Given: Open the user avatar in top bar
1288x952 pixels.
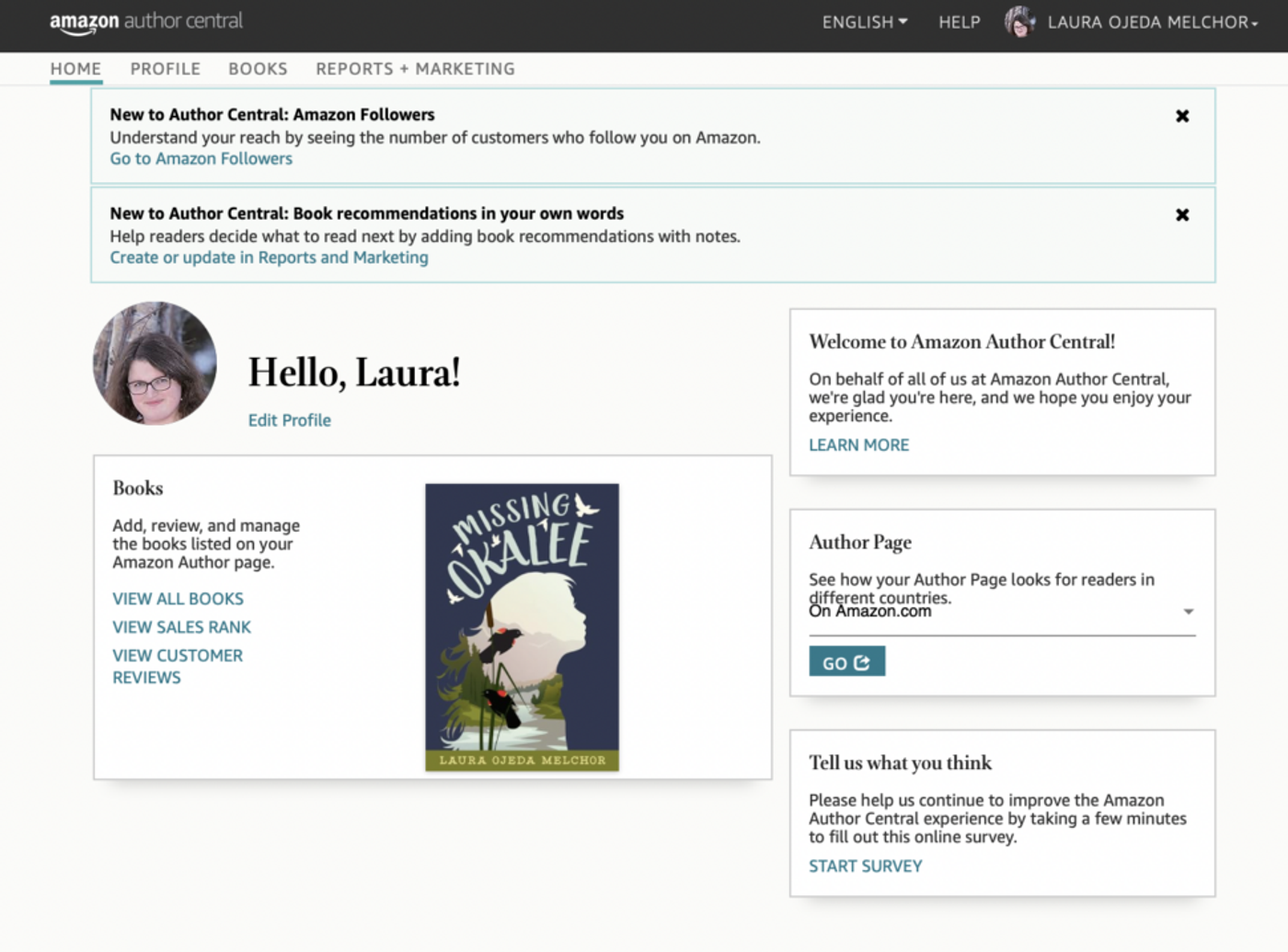Looking at the screenshot, I should 1019,21.
